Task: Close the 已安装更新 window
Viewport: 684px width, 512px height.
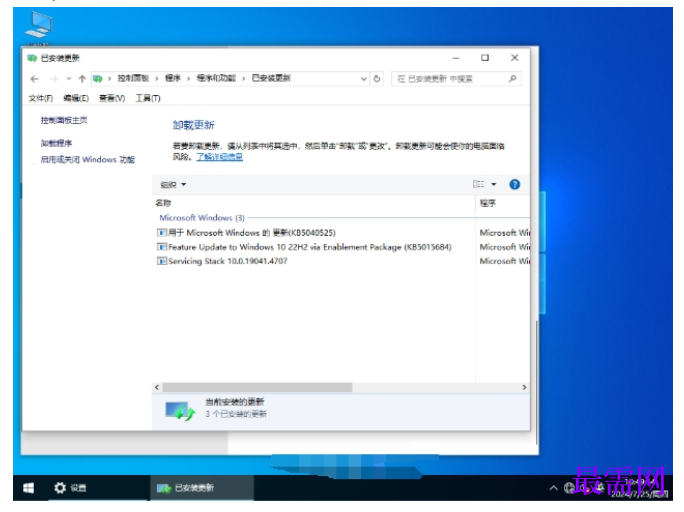Action: pyautogui.click(x=515, y=58)
